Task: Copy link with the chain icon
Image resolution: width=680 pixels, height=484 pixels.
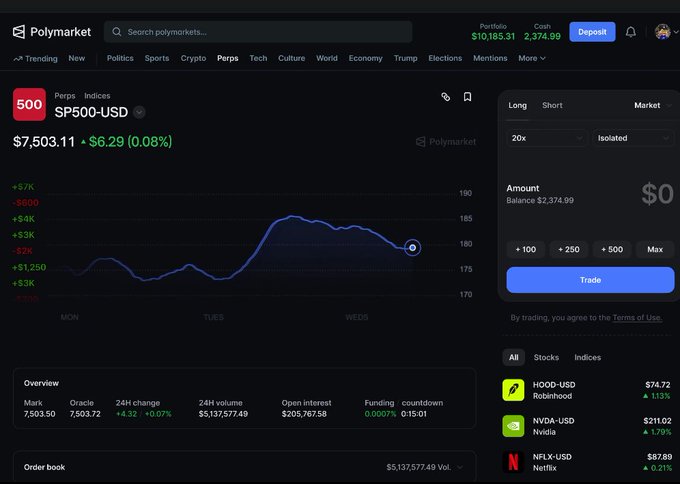Action: (445, 97)
